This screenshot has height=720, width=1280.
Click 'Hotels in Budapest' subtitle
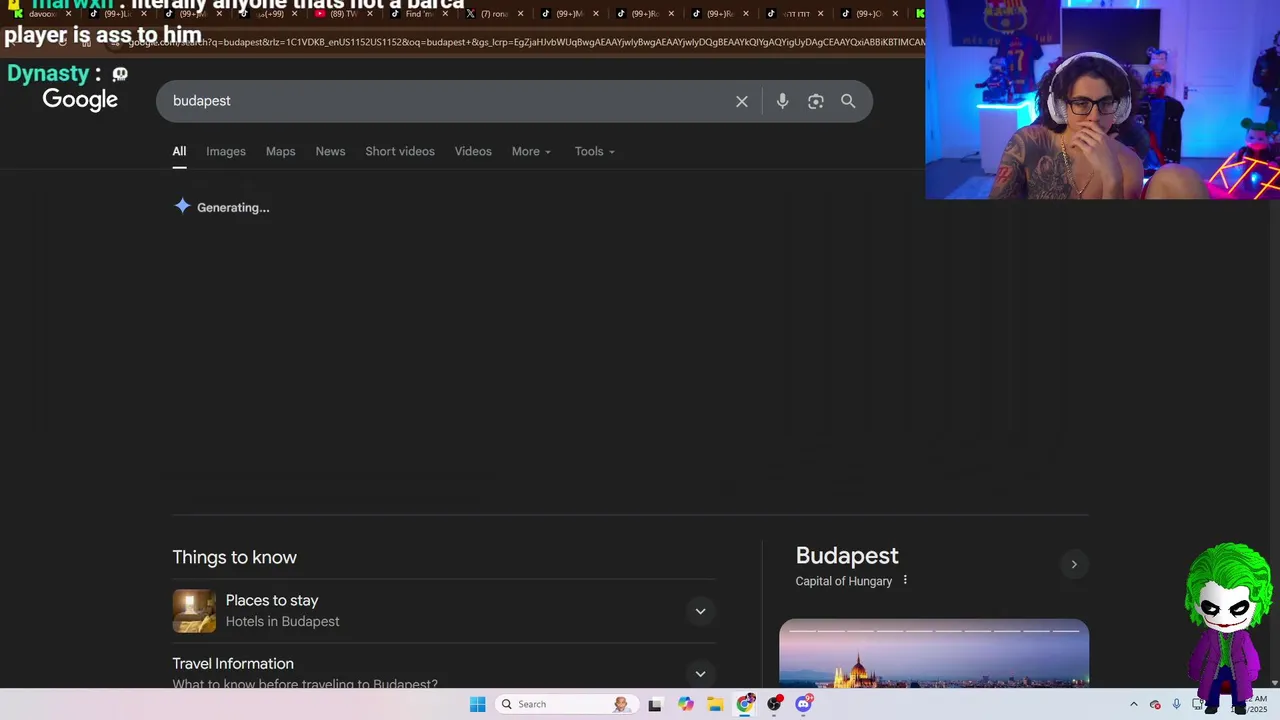tap(282, 621)
